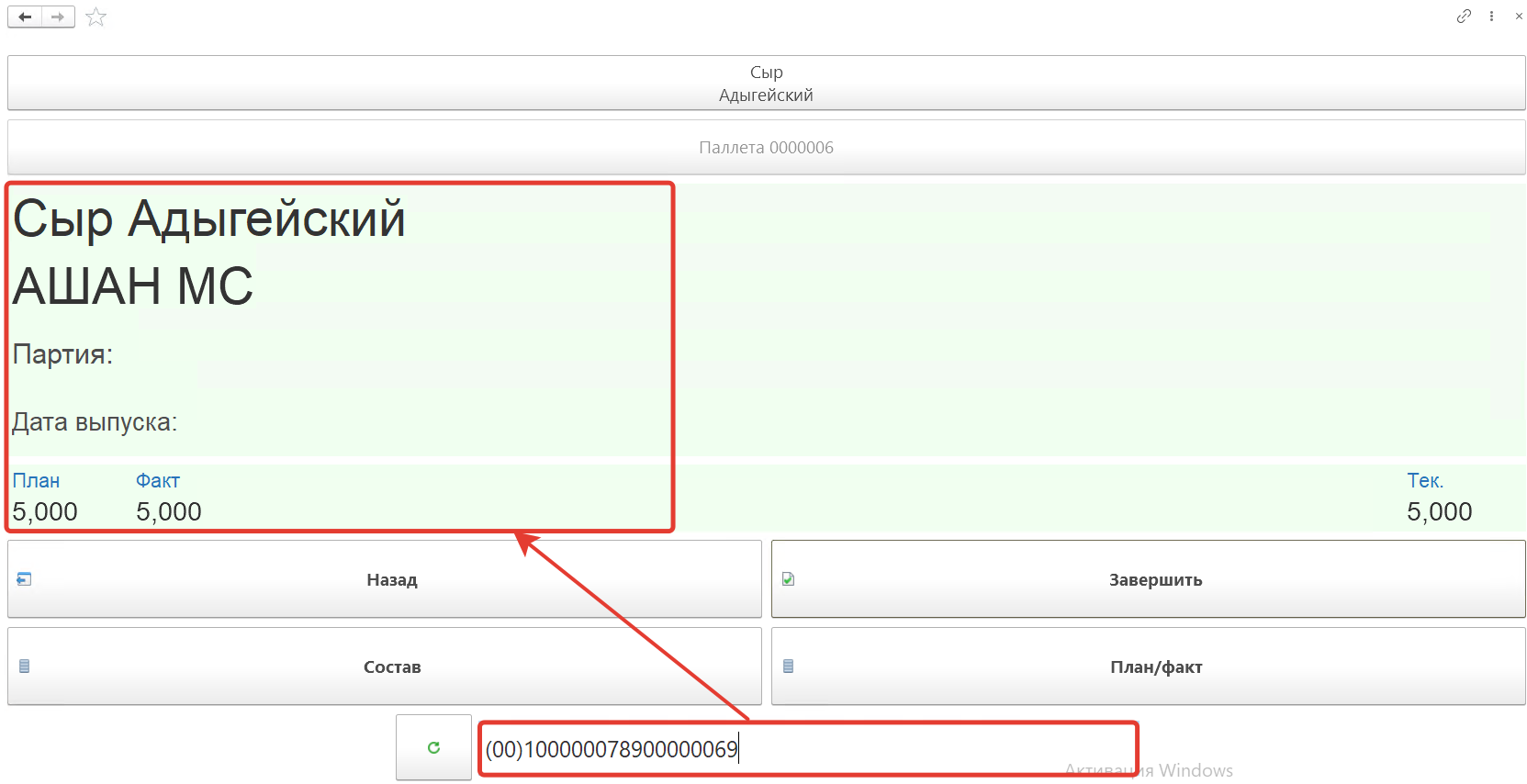Click the Дата выпуска: label
The image size is (1527, 784).
coord(95,422)
